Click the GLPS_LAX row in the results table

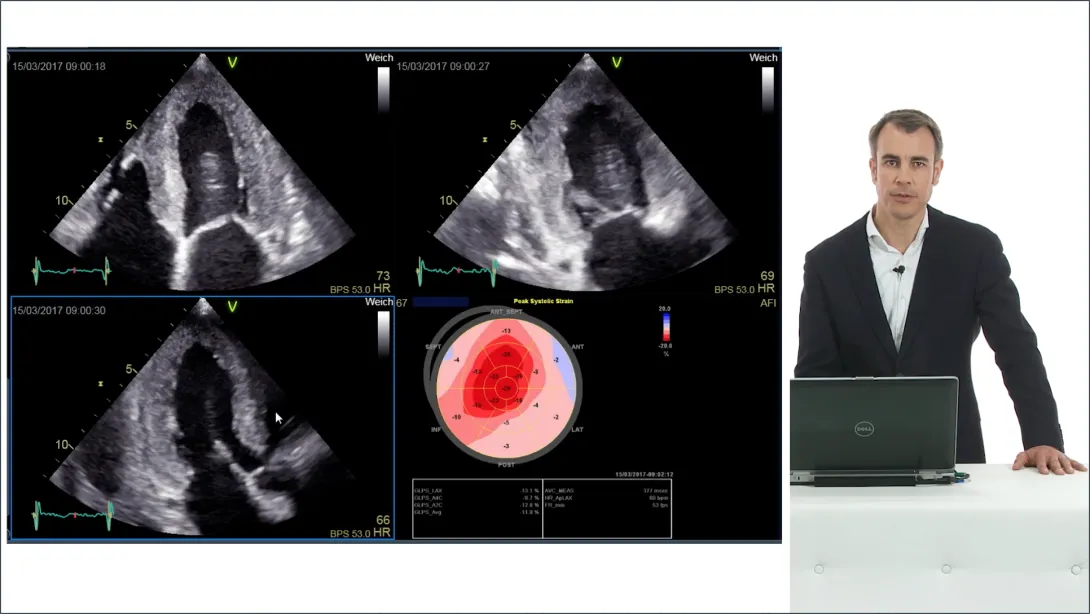(x=477, y=490)
